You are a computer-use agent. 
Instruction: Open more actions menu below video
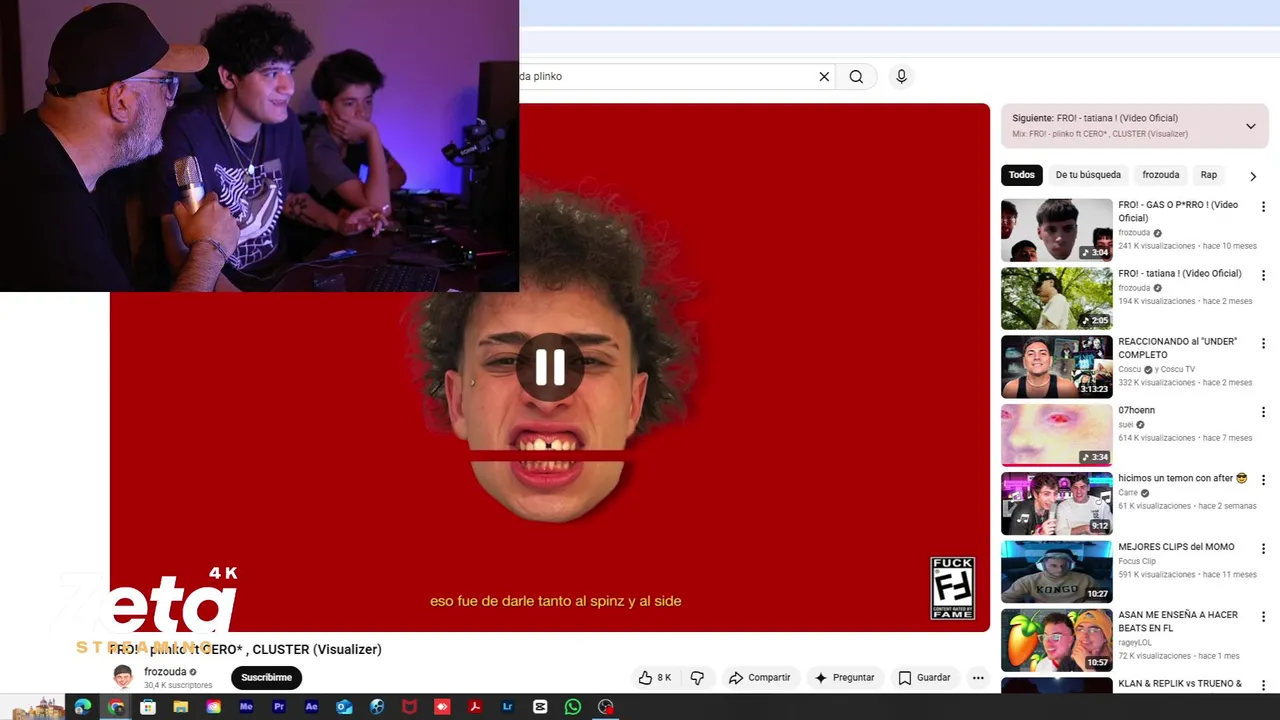click(978, 677)
